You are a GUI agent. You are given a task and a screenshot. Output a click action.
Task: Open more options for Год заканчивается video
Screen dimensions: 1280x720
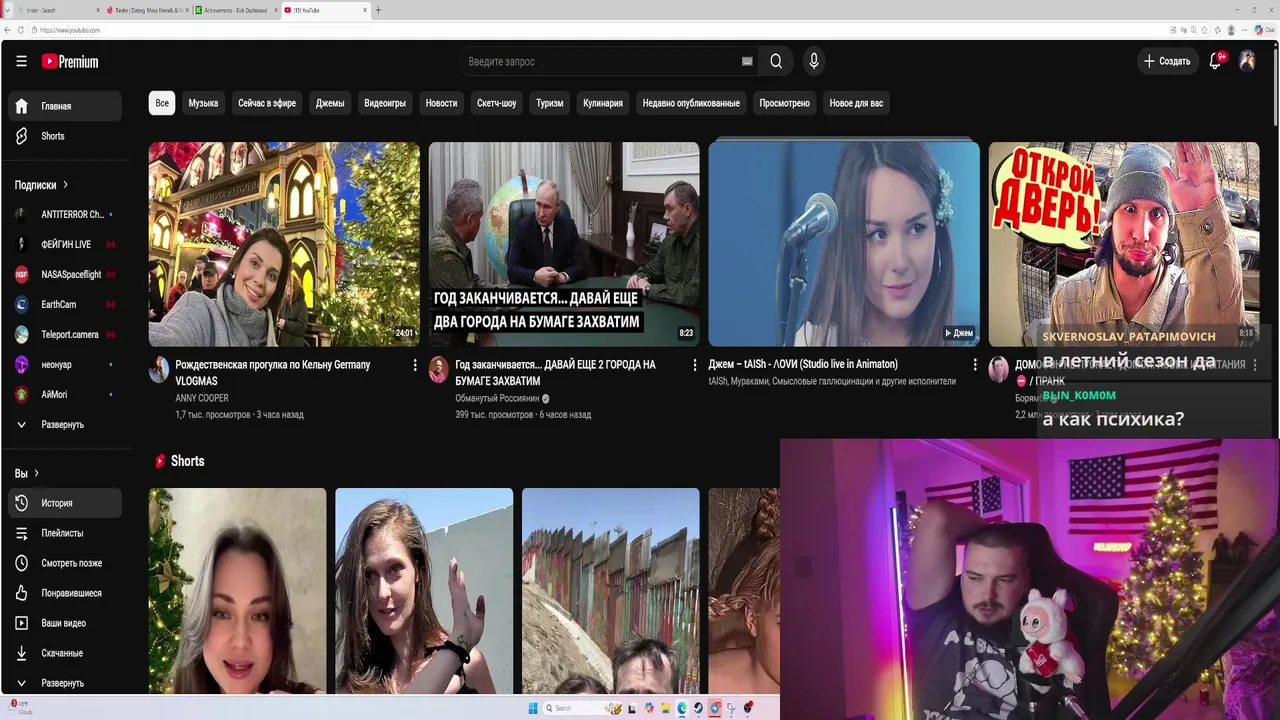click(695, 366)
